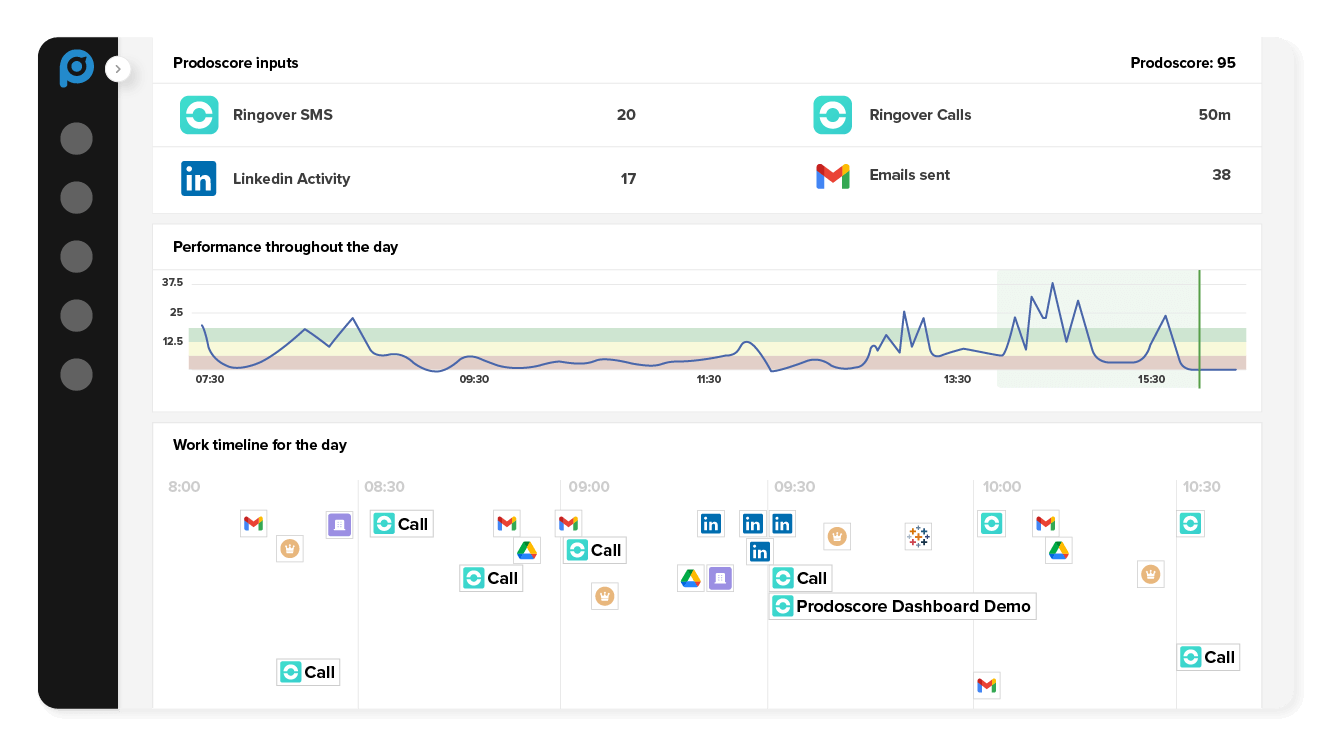1332x746 pixels.
Task: Expand the sidebar with the chevron arrow
Action: (118, 69)
